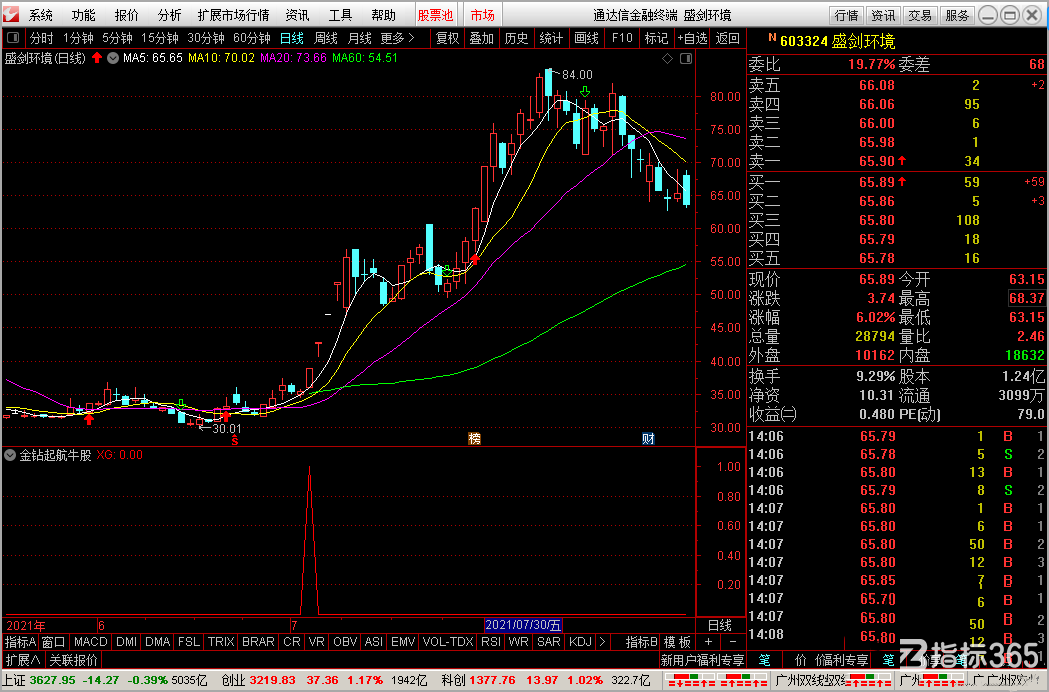Open the 报价 menu
Screen dimensions: 1049x692
tap(126, 15)
